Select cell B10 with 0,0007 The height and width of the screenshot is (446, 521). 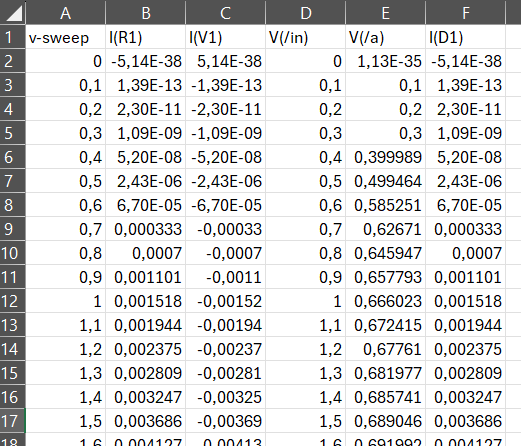tap(146, 253)
